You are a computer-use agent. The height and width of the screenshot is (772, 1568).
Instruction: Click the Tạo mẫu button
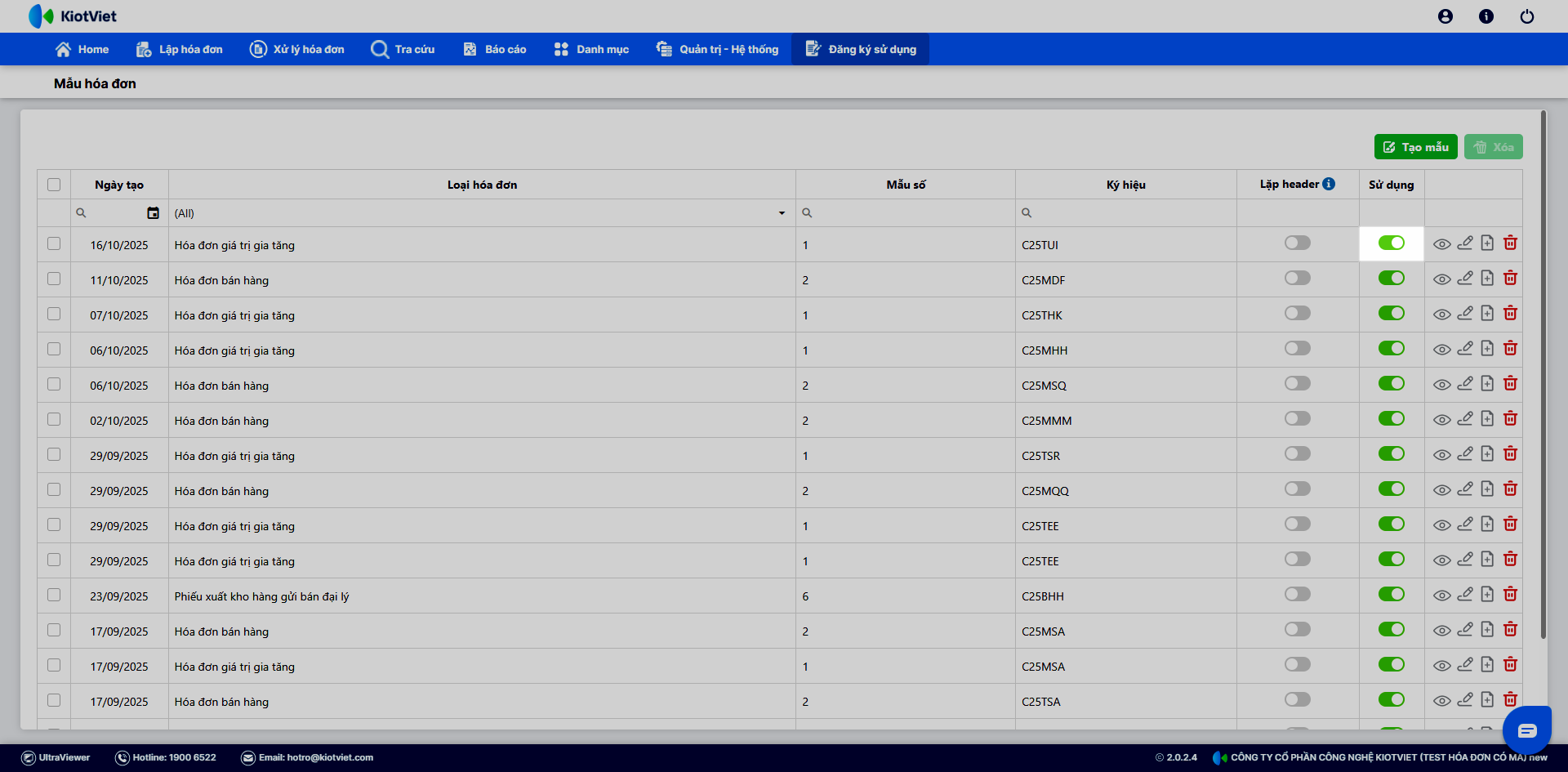pyautogui.click(x=1416, y=147)
